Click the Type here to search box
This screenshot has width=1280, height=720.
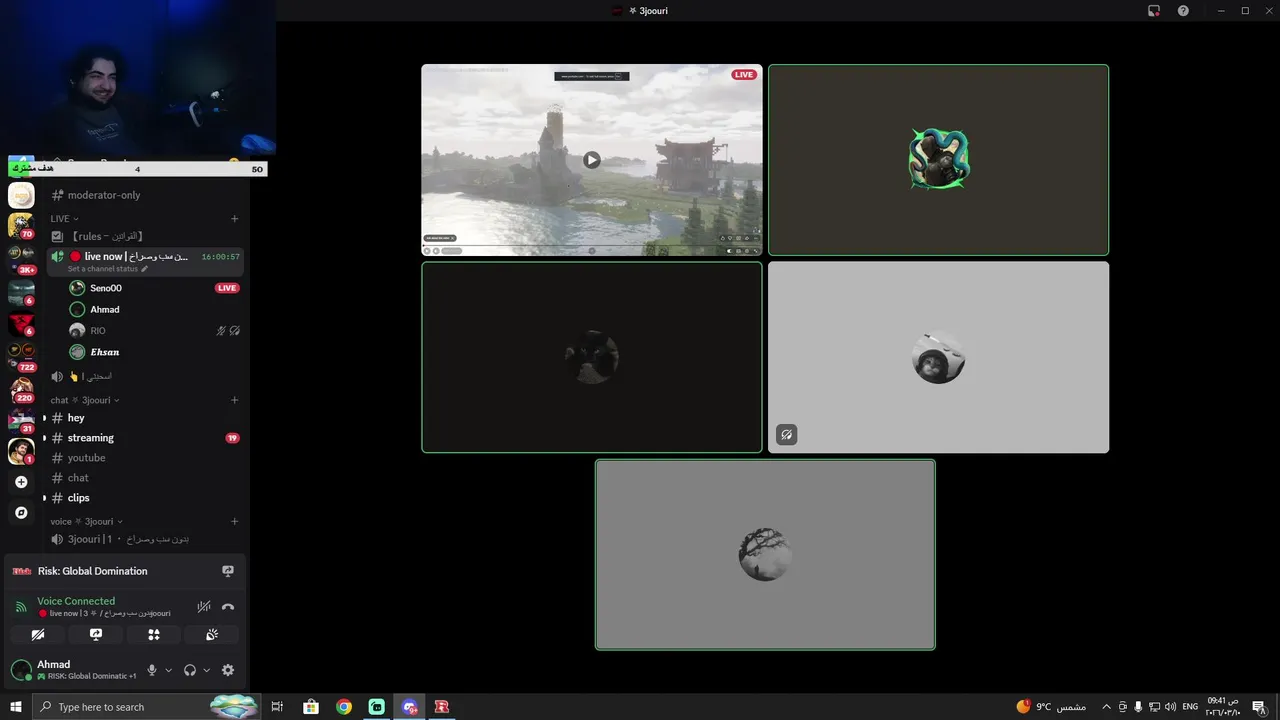tap(146, 707)
